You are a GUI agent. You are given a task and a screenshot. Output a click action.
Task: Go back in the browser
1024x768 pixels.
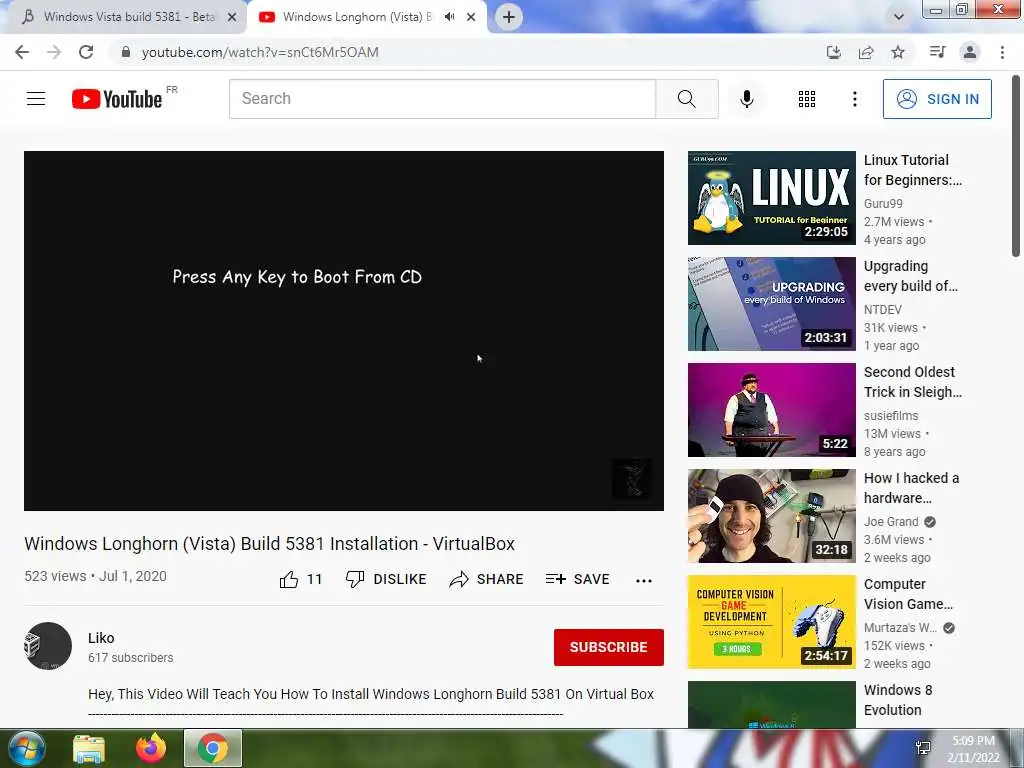22,52
